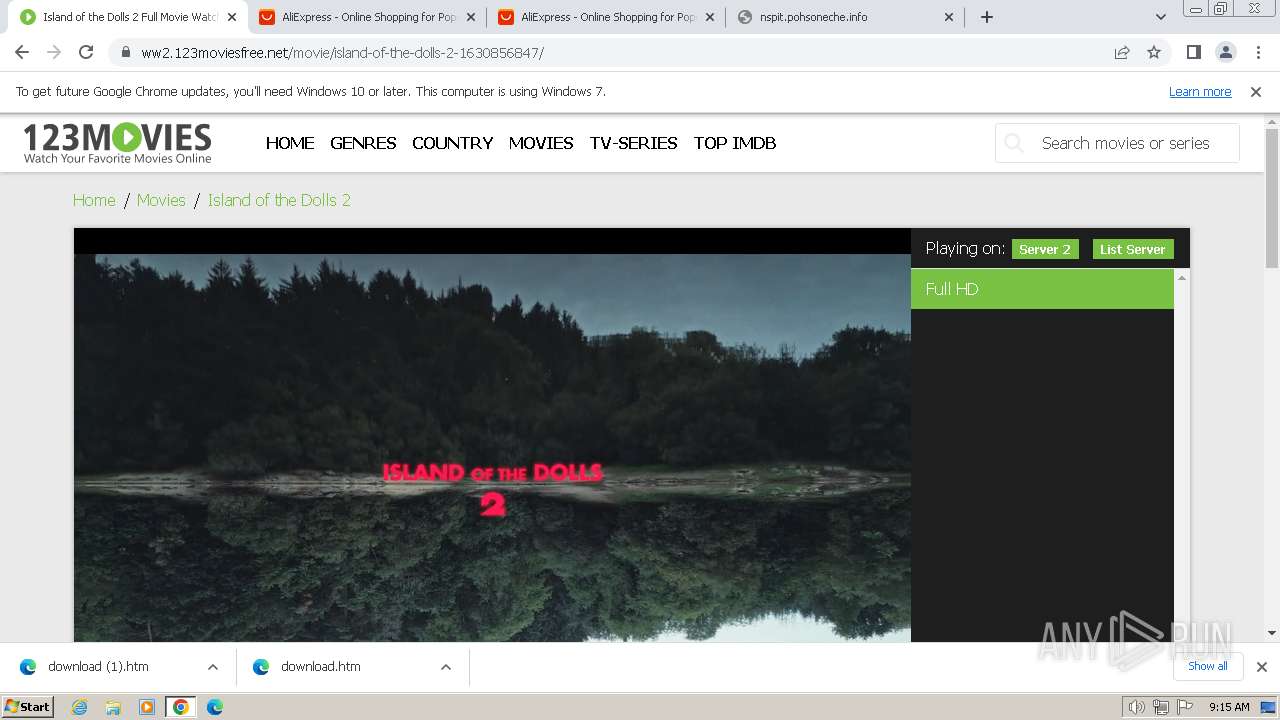Click the page scrollbar down arrow

click(x=1272, y=632)
